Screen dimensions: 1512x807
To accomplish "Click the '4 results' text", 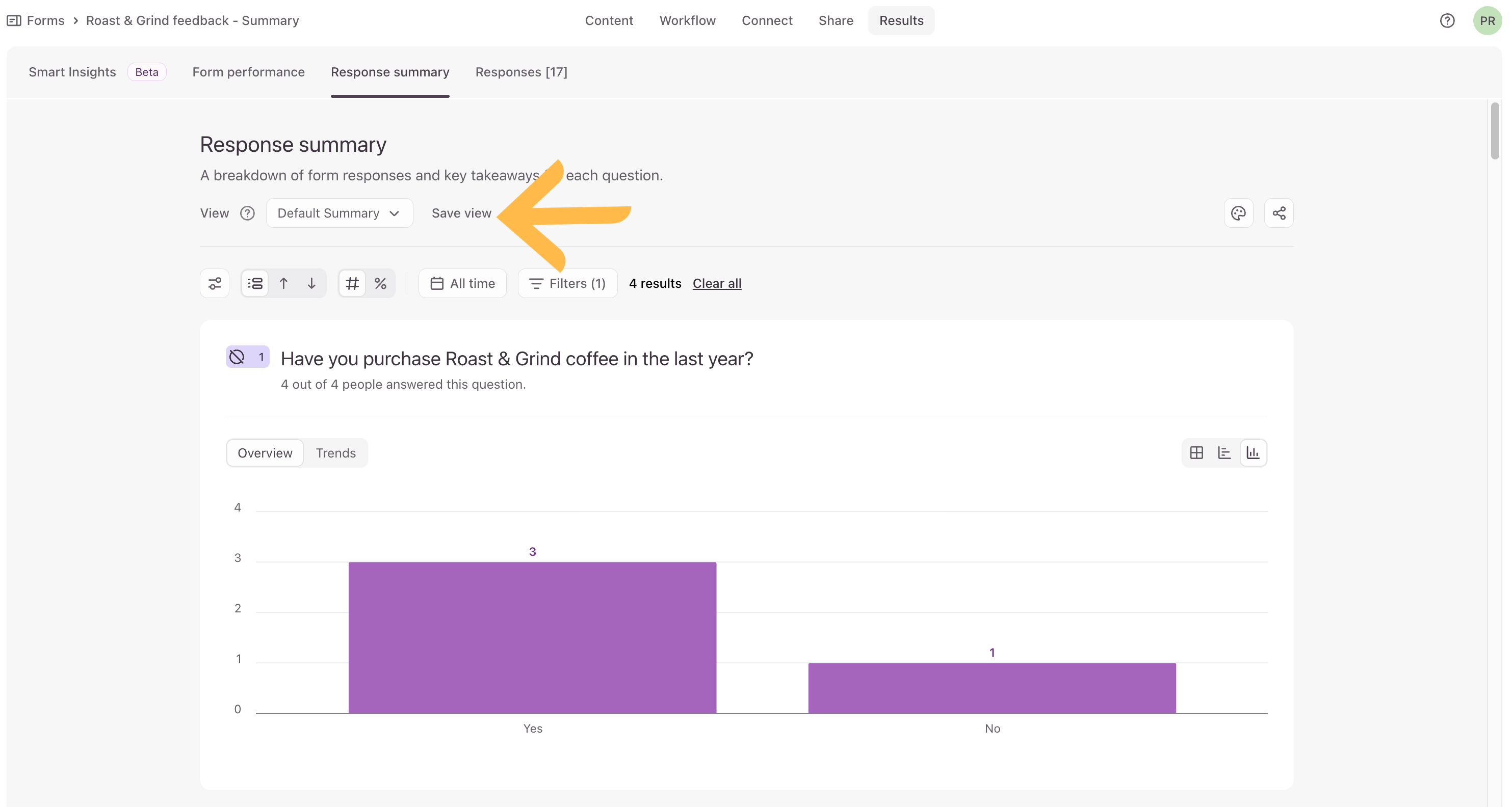I will click(x=655, y=283).
